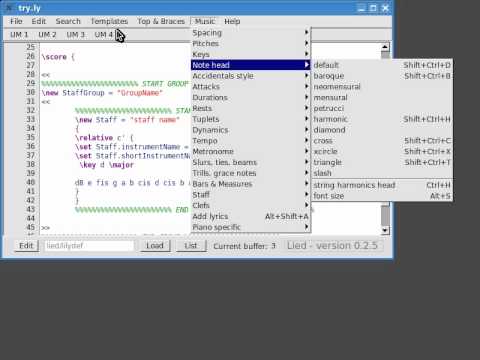Expand the Tuplets submenu
This screenshot has height=360, width=480.
coord(251,119)
